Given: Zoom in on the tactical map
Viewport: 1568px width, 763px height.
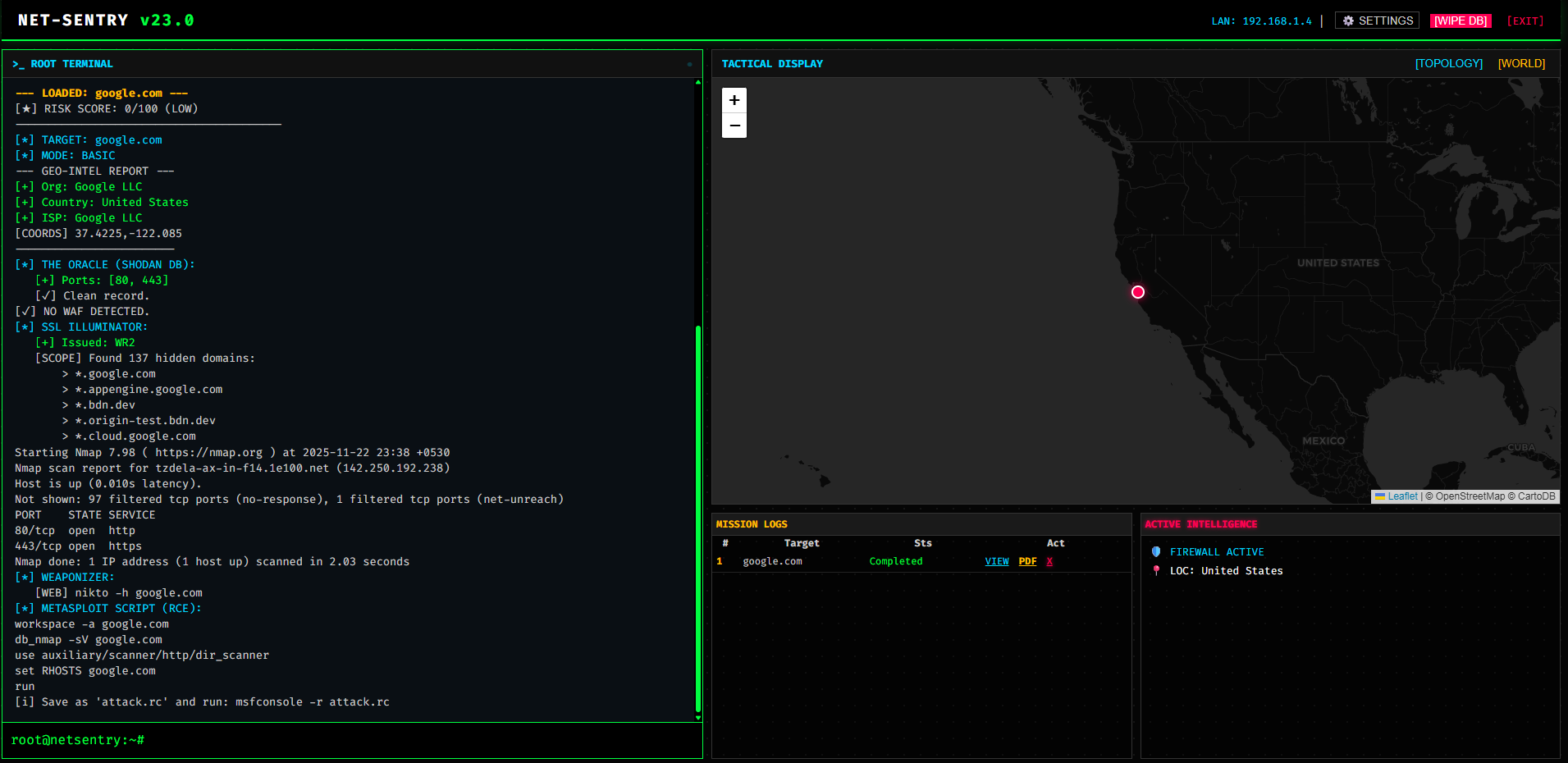Looking at the screenshot, I should pos(734,100).
